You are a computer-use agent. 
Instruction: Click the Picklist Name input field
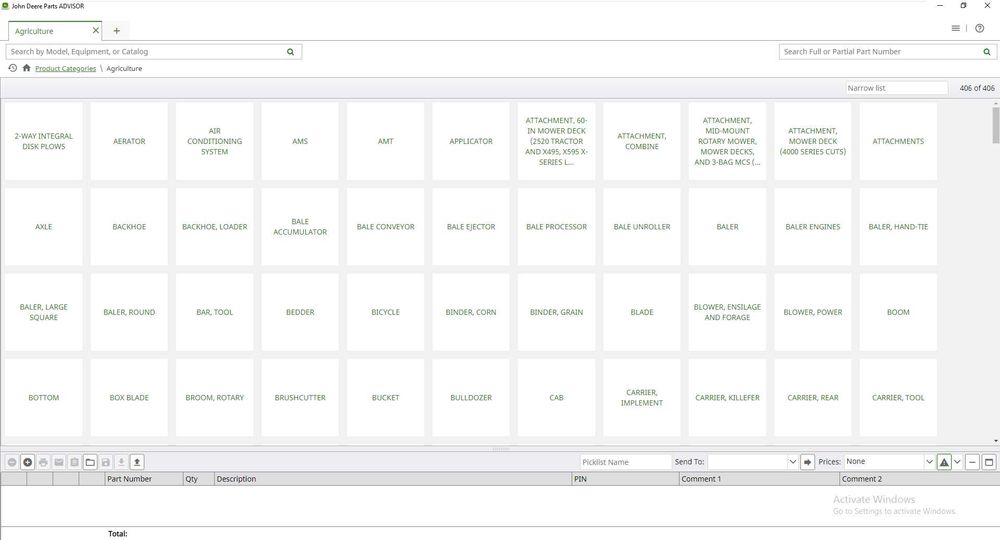tap(626, 462)
